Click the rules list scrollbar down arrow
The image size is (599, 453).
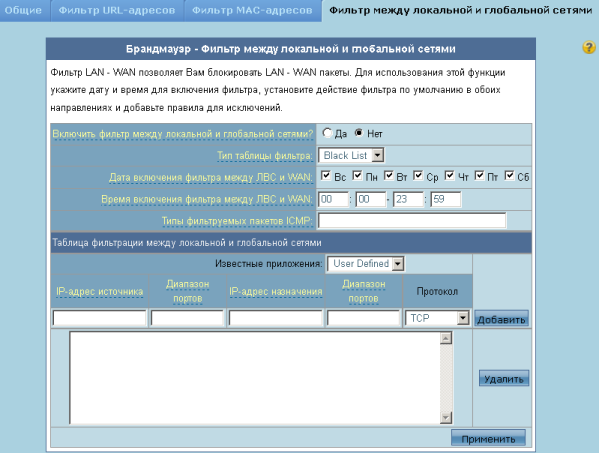pyautogui.click(x=446, y=417)
